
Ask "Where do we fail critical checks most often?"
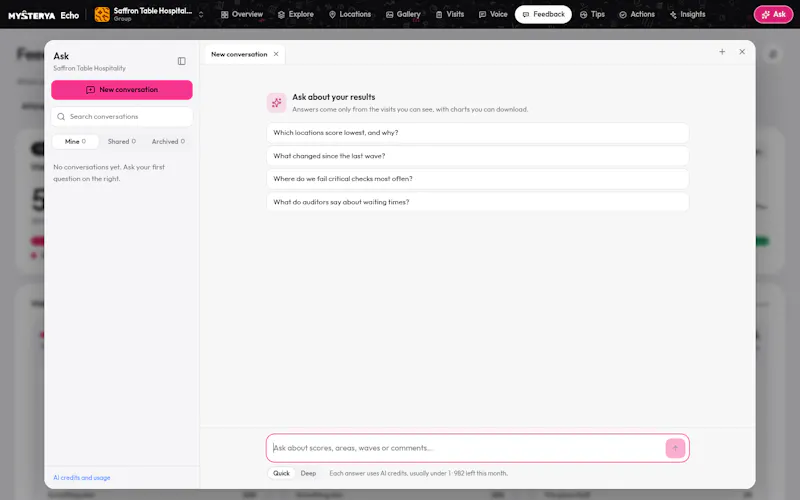(478, 179)
